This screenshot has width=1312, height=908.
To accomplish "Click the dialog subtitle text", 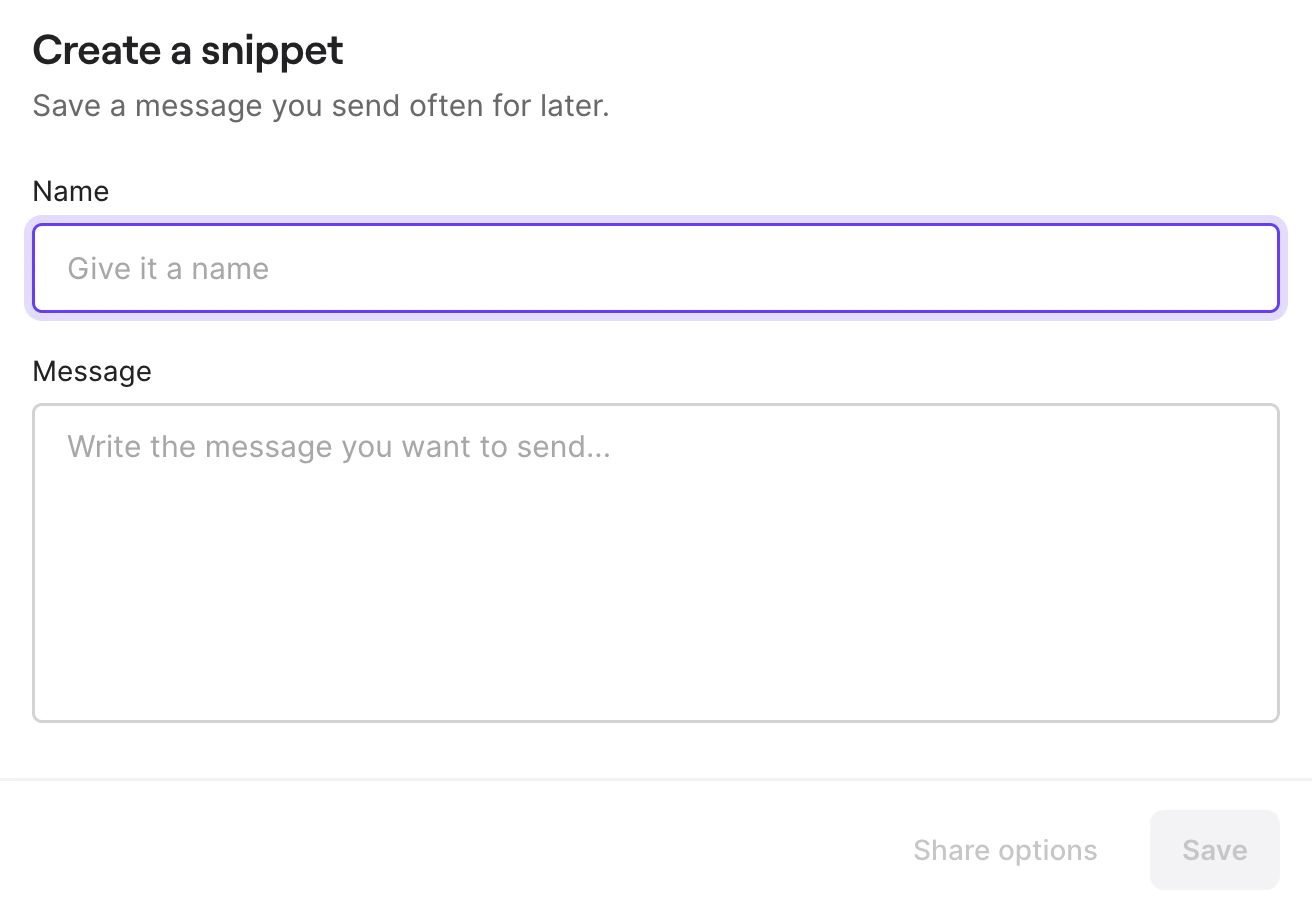I will [321, 105].
